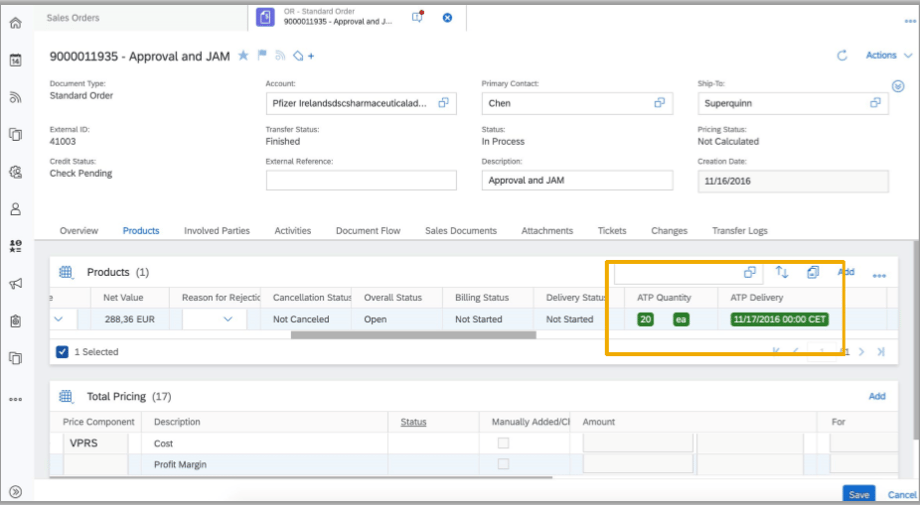Open value help for Ship-To field
The height and width of the screenshot is (505, 920).
pyautogui.click(x=875, y=103)
